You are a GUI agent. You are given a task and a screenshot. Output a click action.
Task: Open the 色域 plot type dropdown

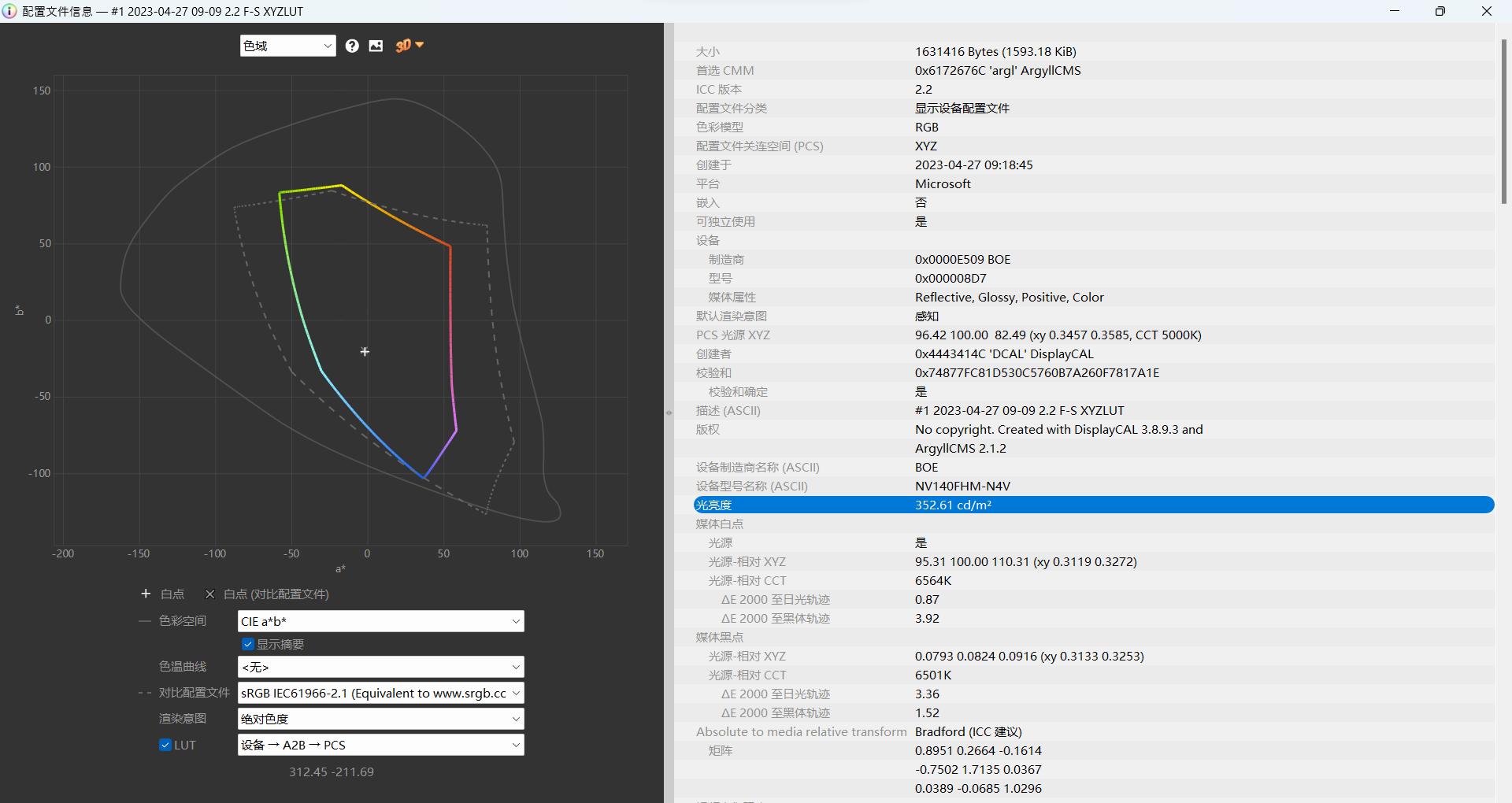point(287,46)
